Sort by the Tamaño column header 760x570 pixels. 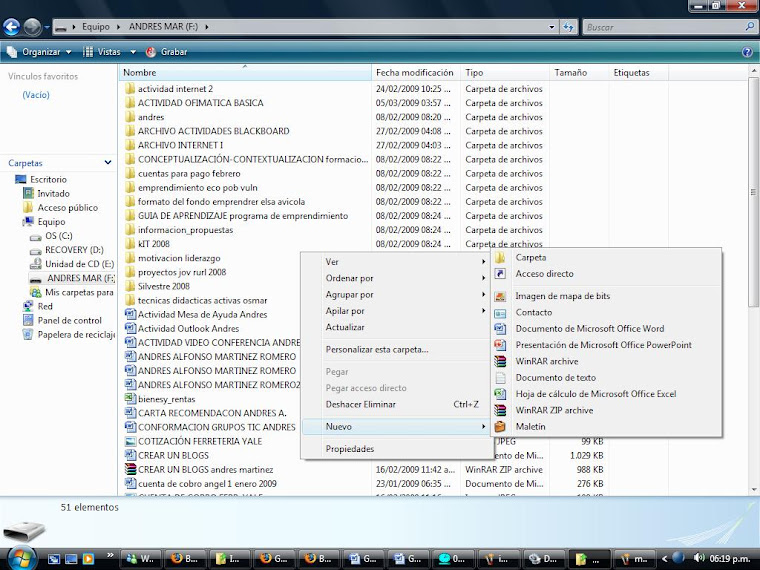pyautogui.click(x=579, y=73)
